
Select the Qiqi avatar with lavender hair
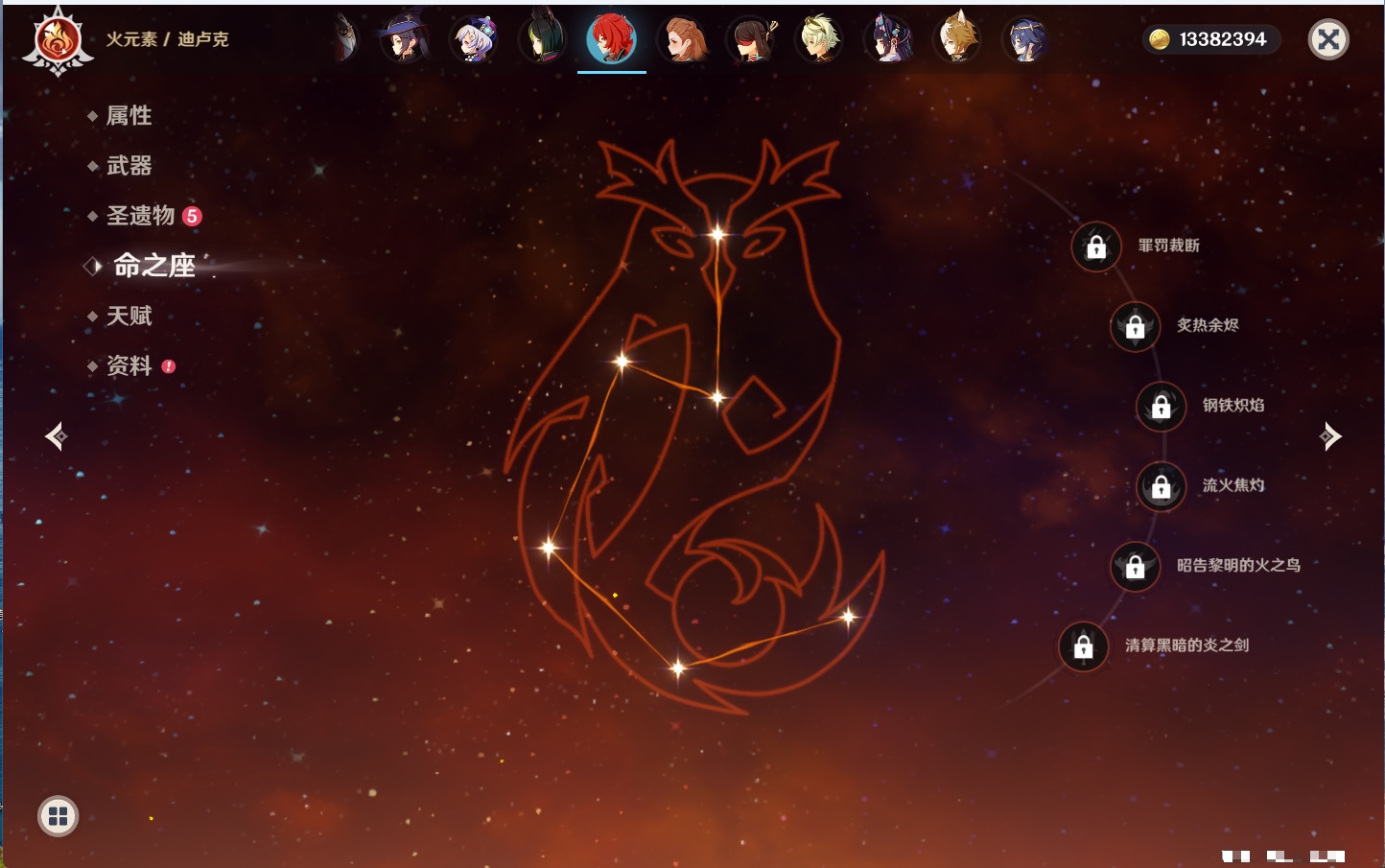tap(474, 40)
